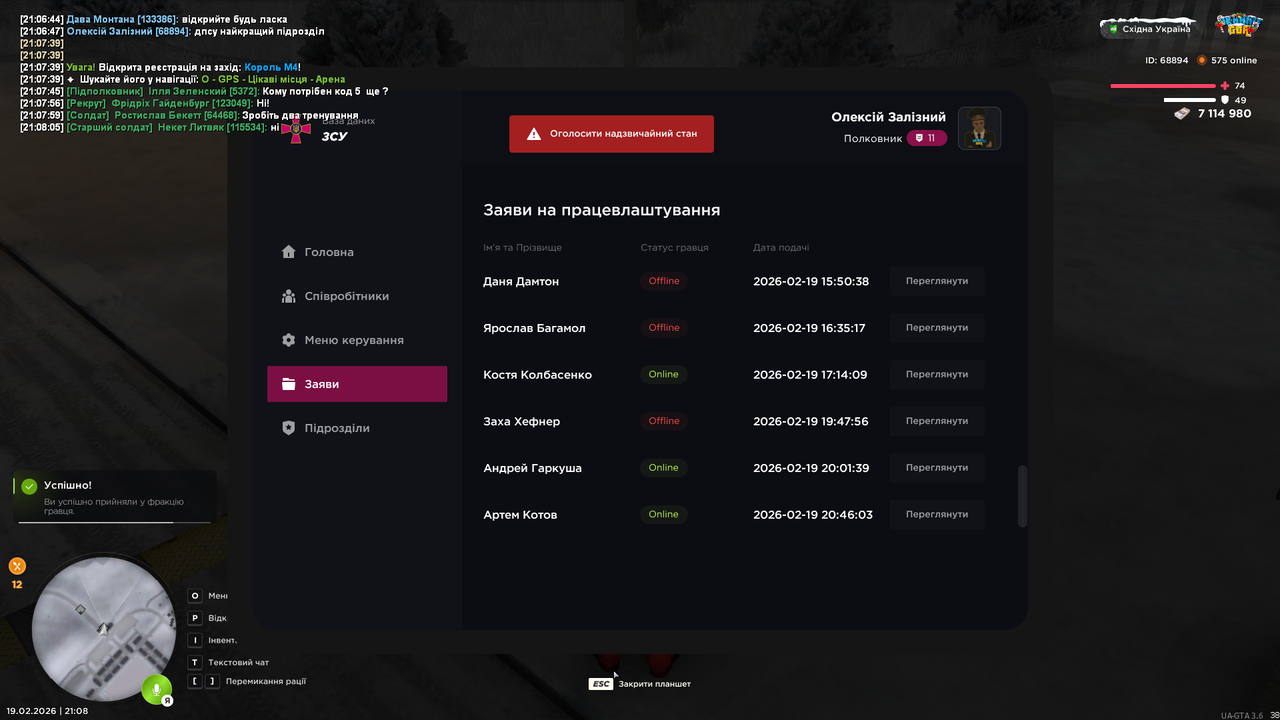Click the Східна Україна server badge

[1148, 28]
